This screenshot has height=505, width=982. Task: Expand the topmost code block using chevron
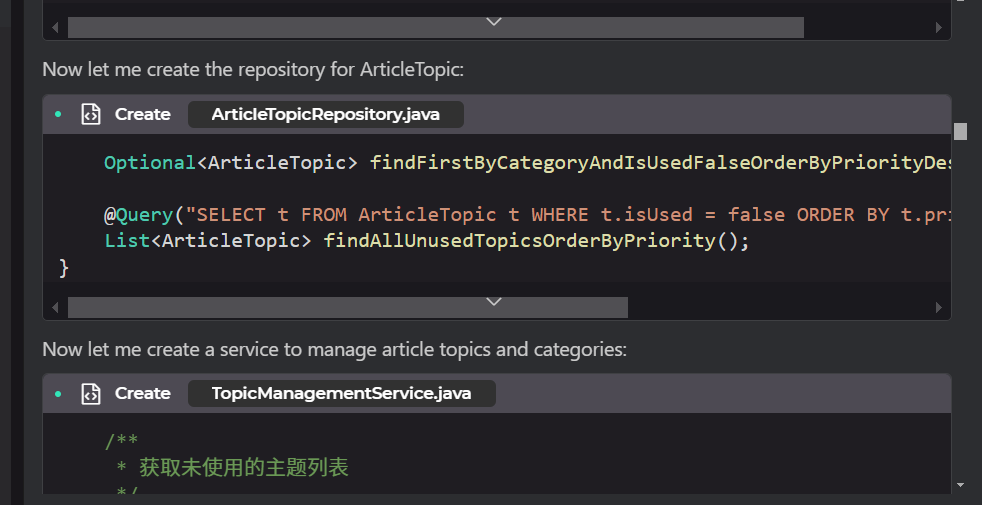494,22
